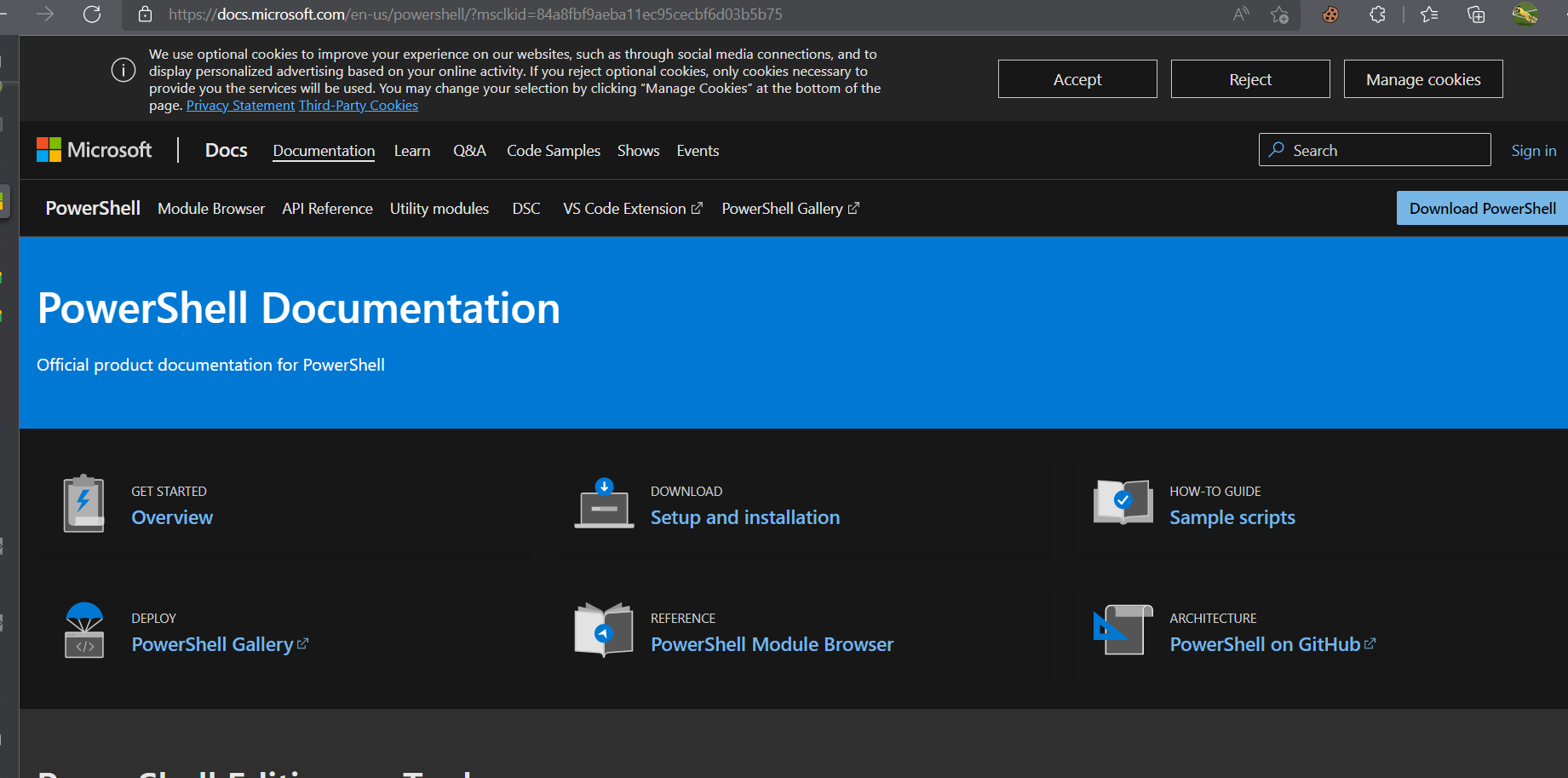Viewport: 1568px width, 778px height.
Task: Open the Collections icon
Action: click(1476, 14)
